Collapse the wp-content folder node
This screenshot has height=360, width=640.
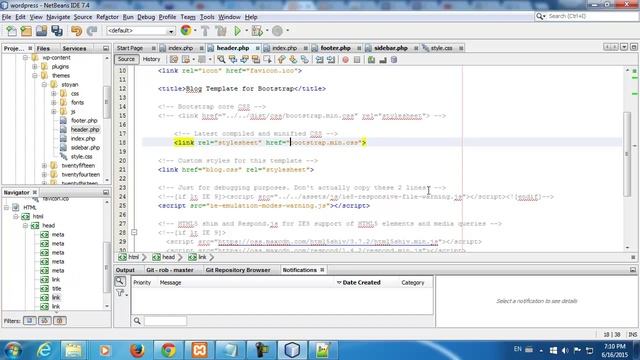25,58
